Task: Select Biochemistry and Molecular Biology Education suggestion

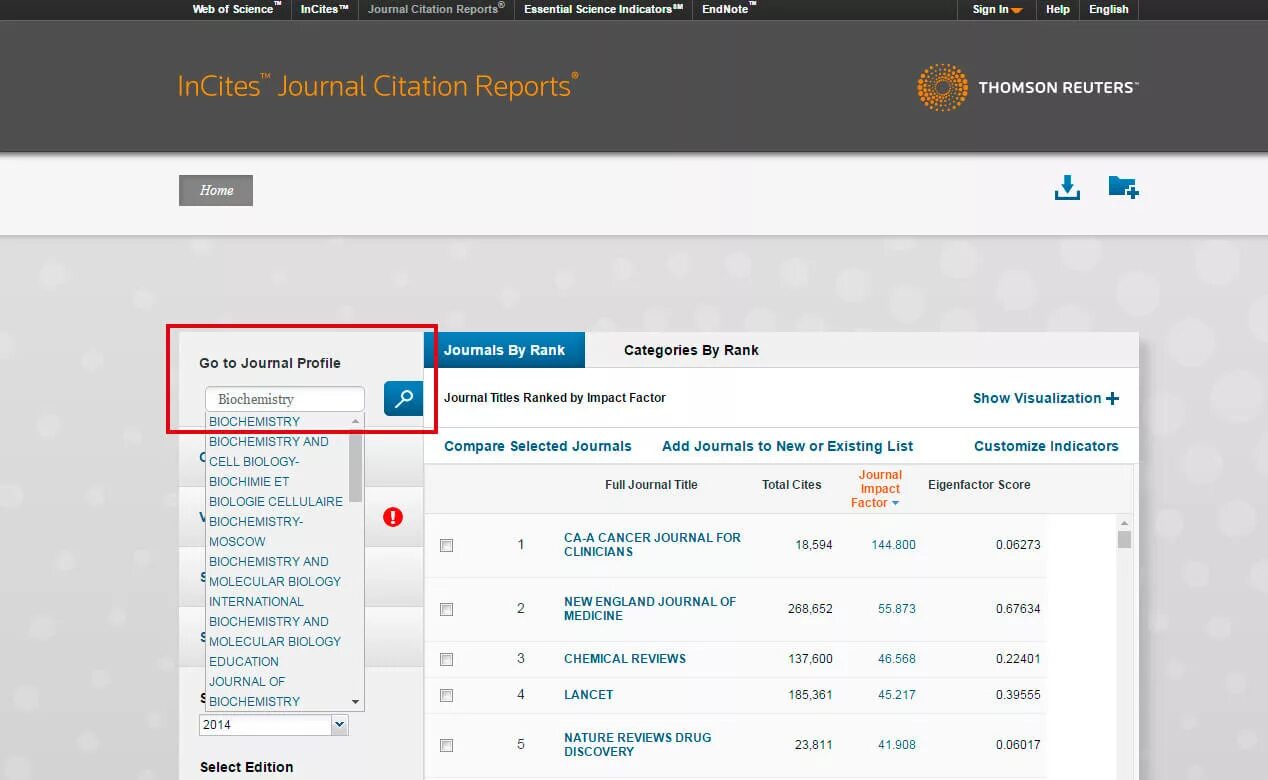Action: [x=275, y=641]
